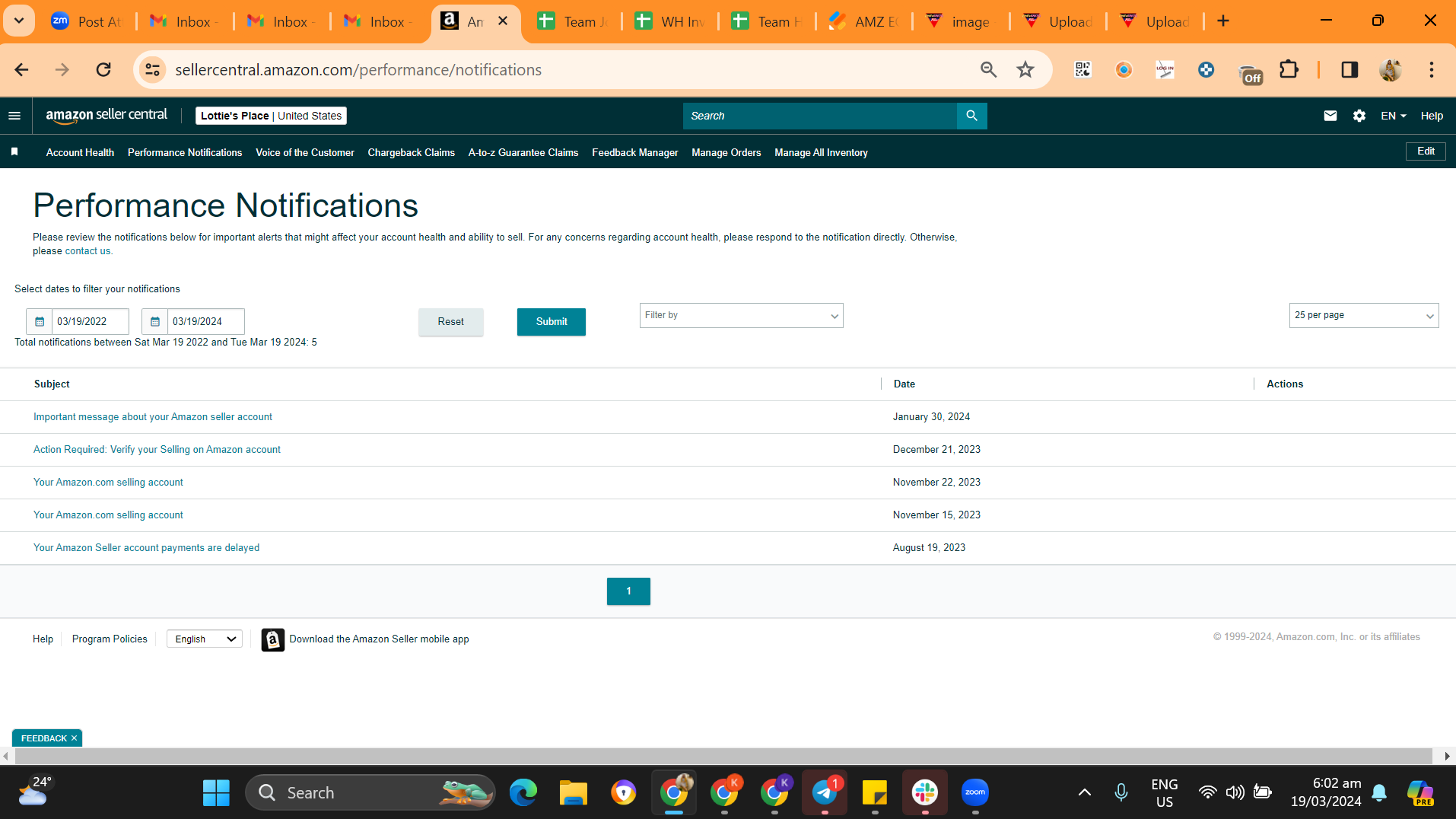
Task: Click the Amazon Seller Central logo
Action: (106, 116)
